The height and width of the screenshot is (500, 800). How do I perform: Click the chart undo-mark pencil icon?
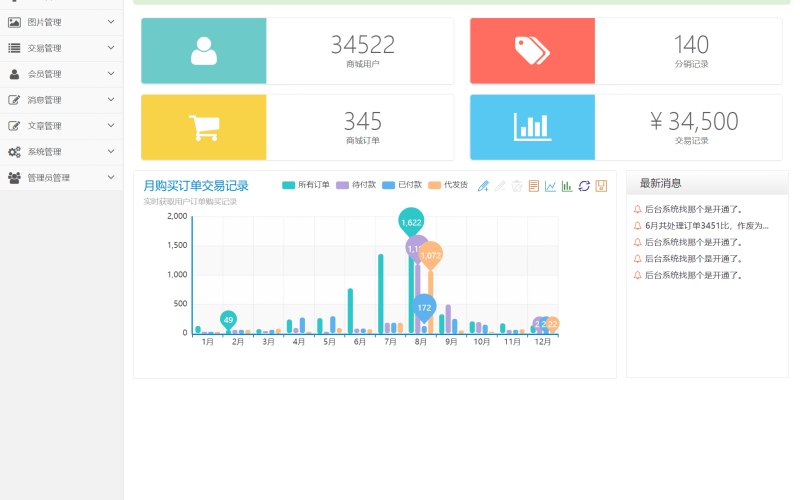pos(500,186)
